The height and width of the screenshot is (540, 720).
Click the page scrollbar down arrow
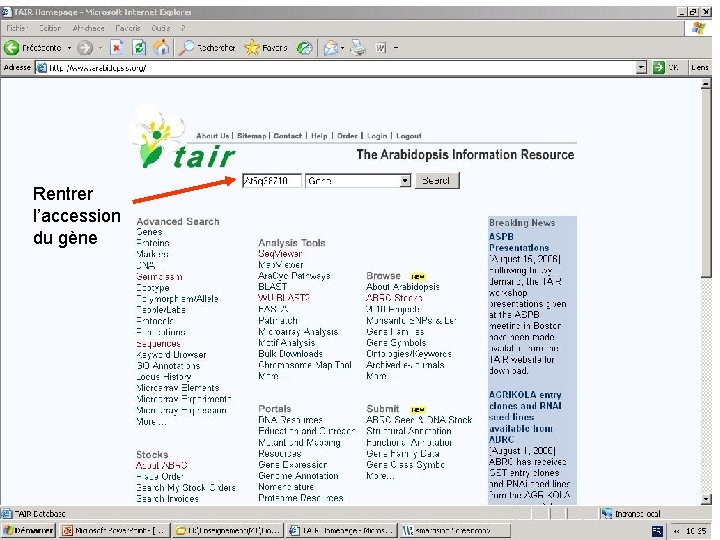[706, 499]
